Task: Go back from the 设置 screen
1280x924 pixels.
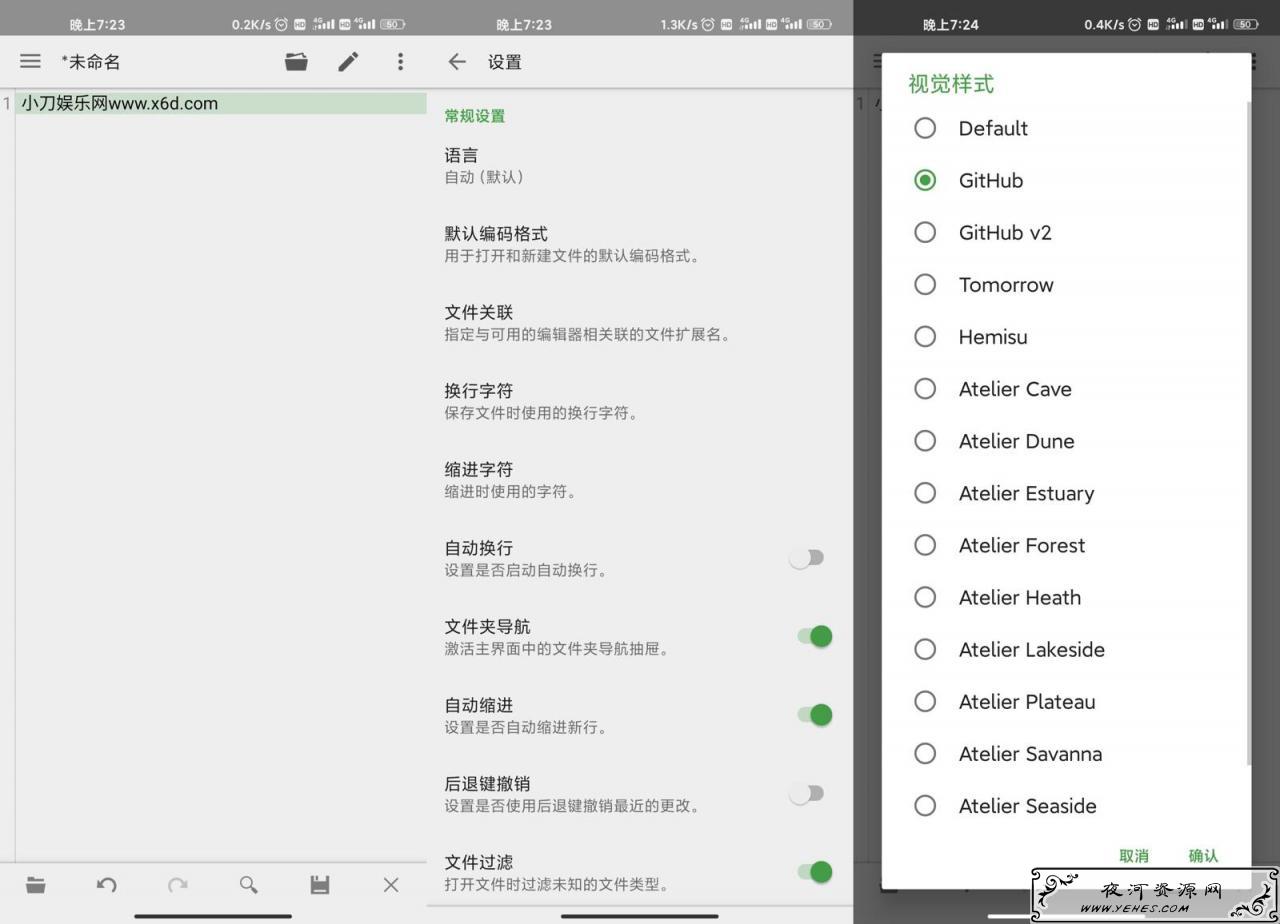Action: 457,62
